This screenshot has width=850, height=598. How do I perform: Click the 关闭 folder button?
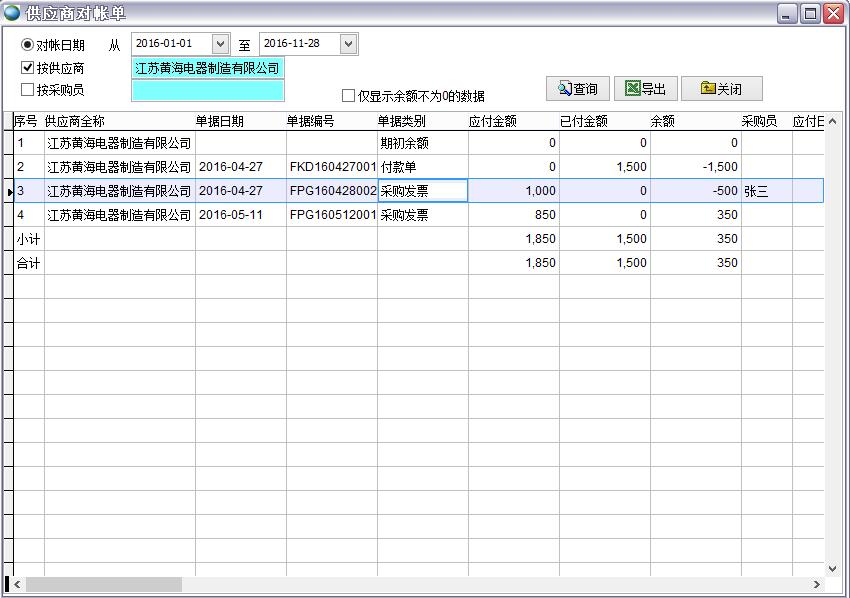click(721, 89)
